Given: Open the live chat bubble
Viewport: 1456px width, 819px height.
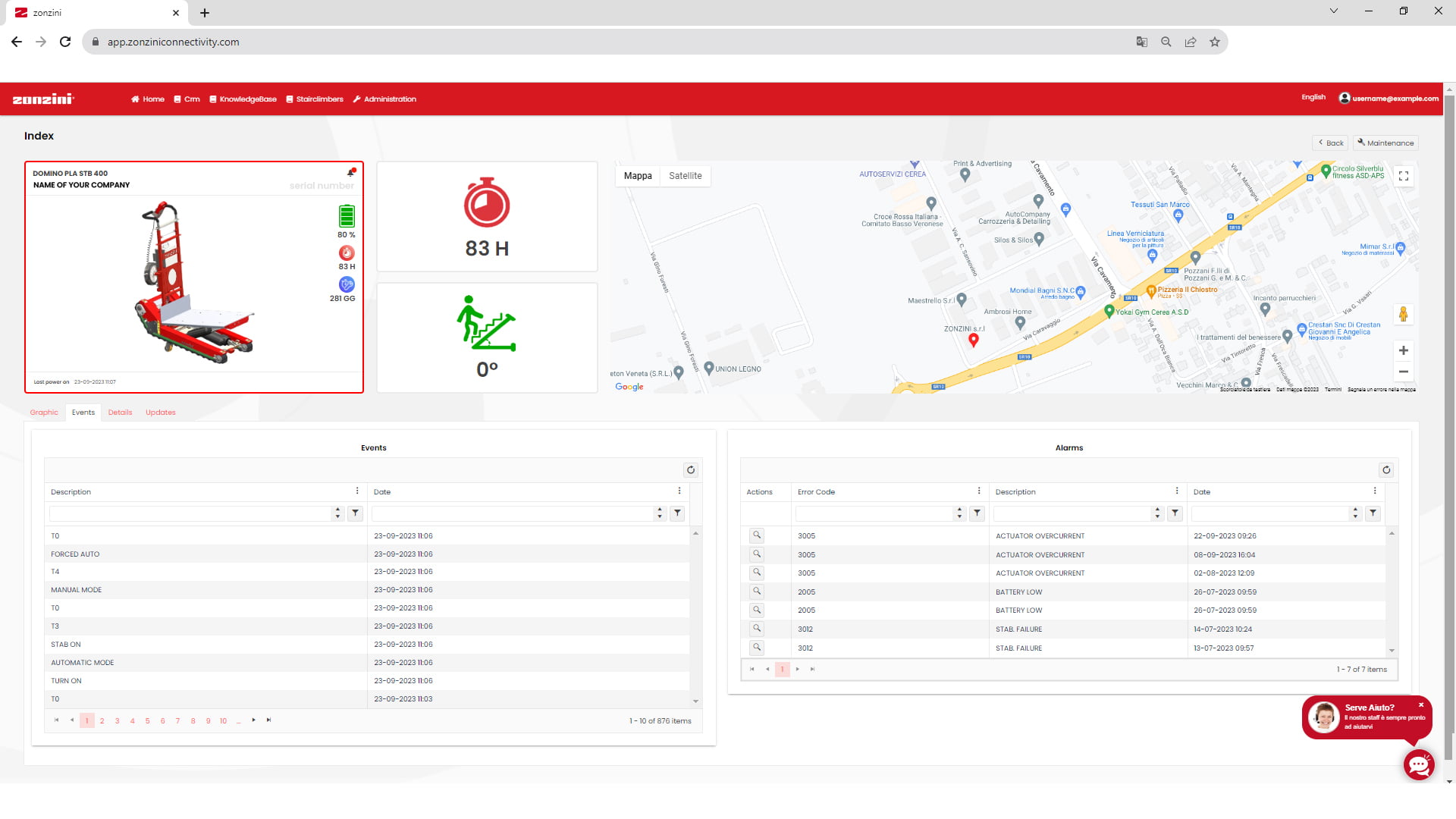Looking at the screenshot, I should click(1418, 764).
